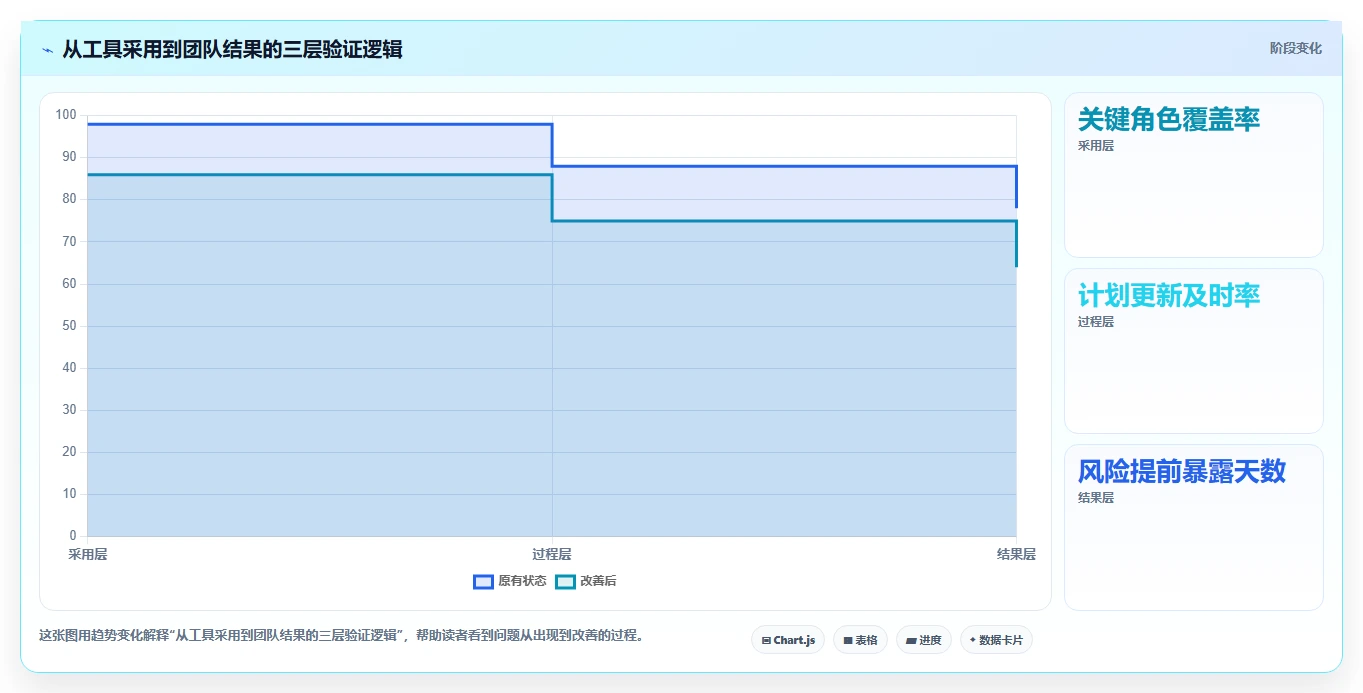1363x693 pixels.
Task: Click the 过程层 x-axis label
Action: click(552, 554)
